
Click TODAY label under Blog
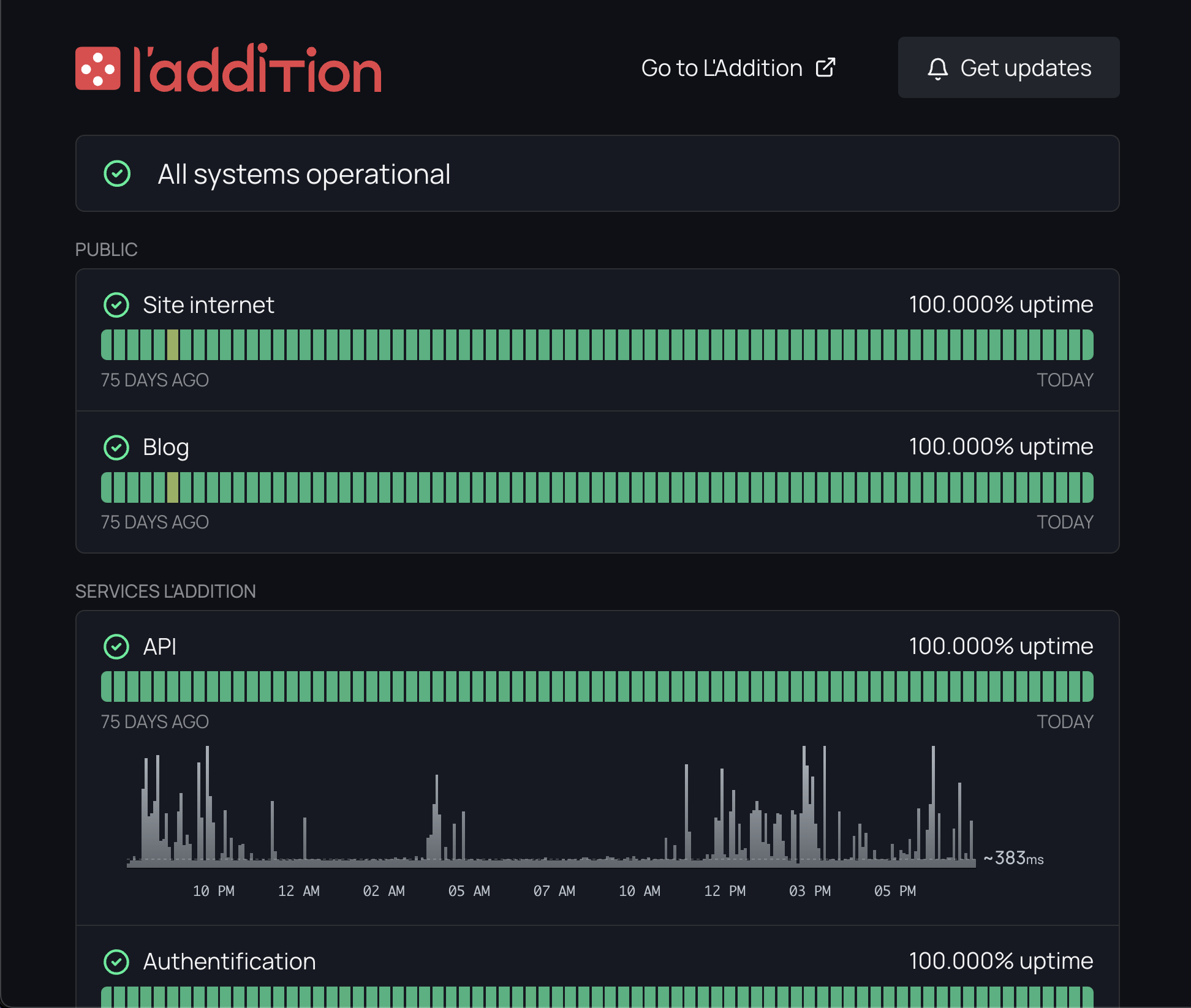[x=1065, y=522]
